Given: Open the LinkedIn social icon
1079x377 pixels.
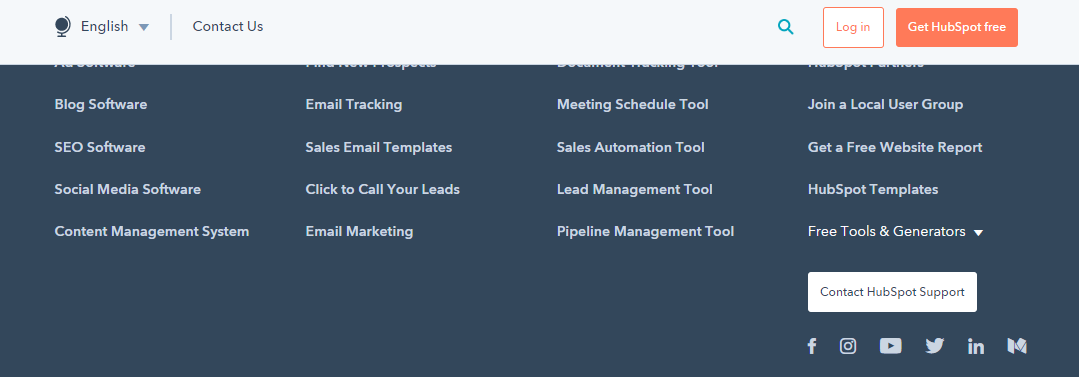Looking at the screenshot, I should 976,346.
